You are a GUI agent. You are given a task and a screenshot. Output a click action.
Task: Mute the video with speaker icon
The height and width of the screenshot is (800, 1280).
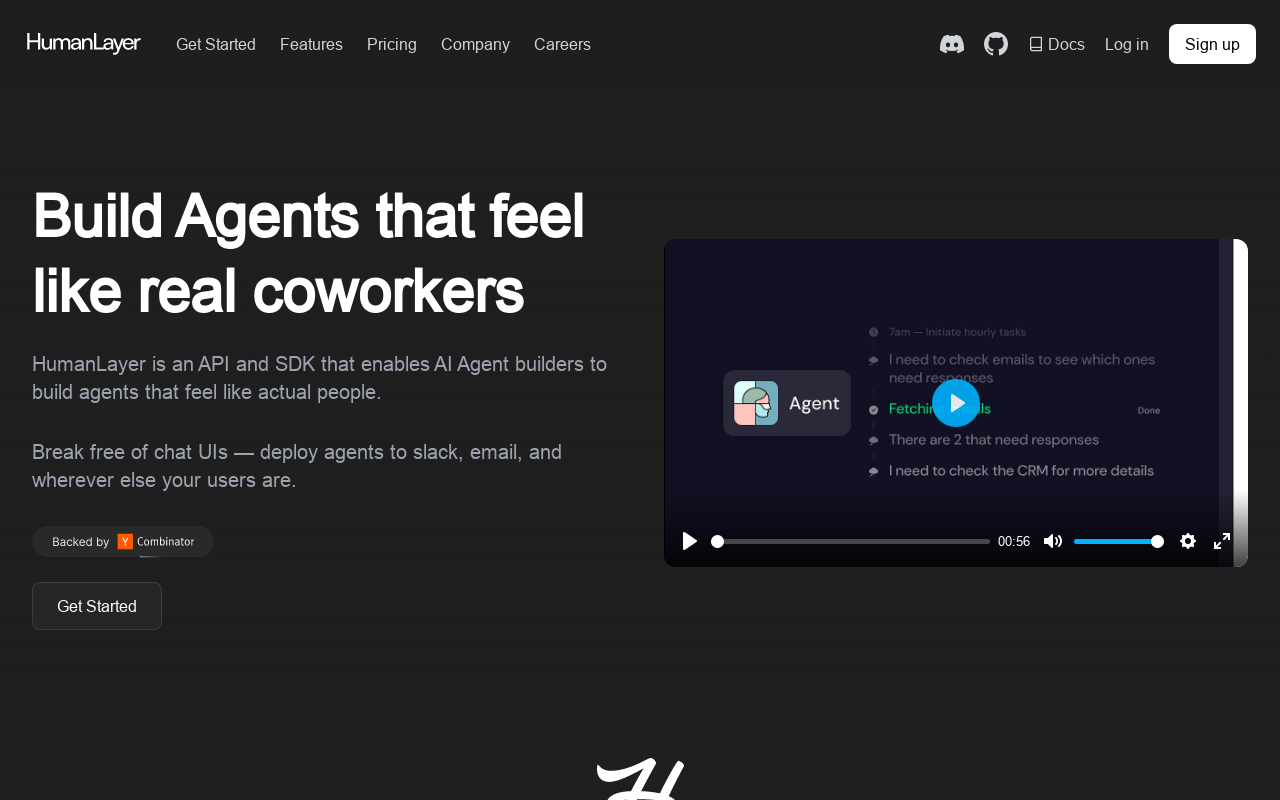1053,541
